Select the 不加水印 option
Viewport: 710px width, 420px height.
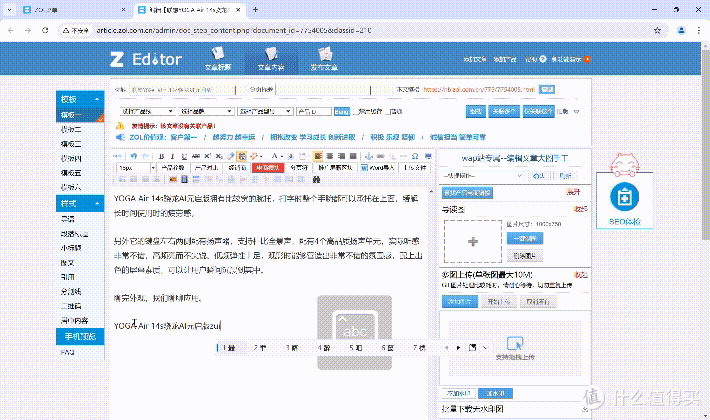click(458, 393)
